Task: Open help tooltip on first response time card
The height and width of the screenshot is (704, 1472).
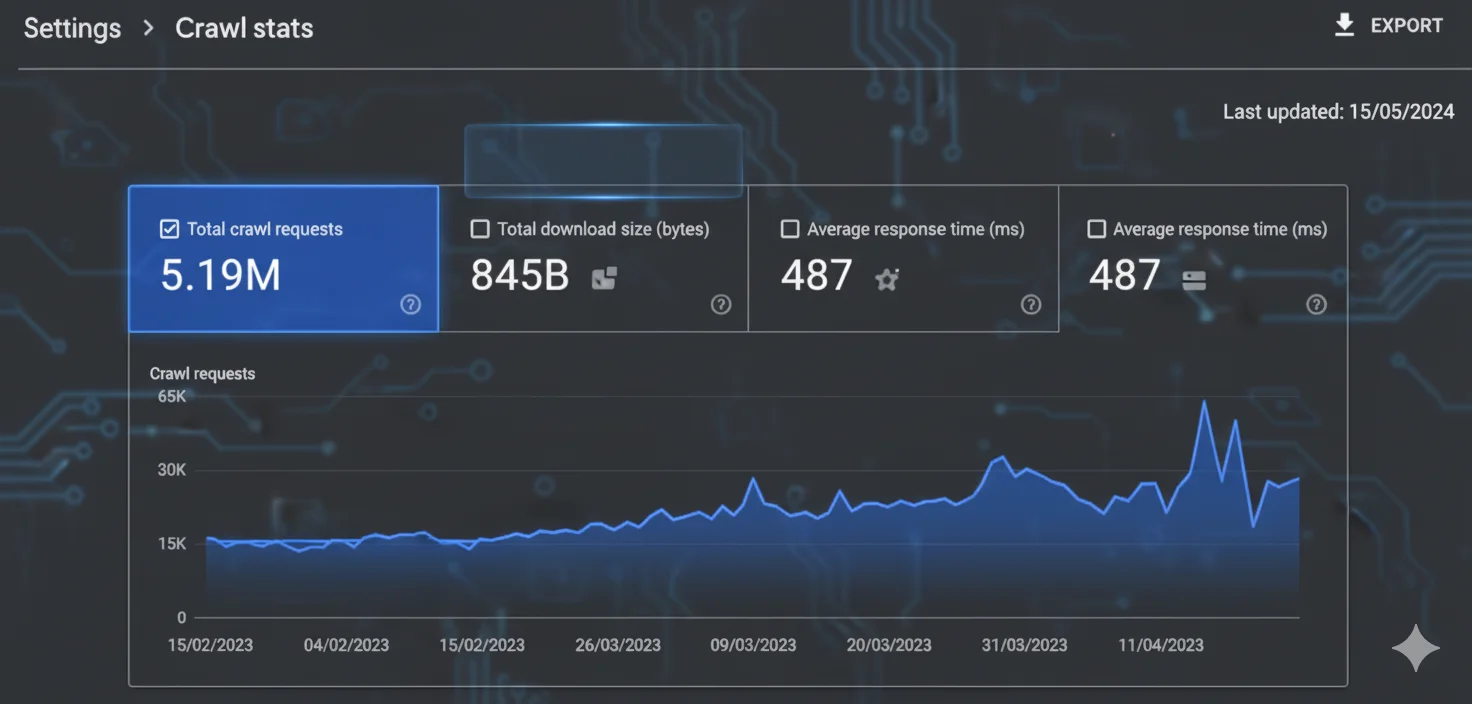Action: [x=1031, y=304]
